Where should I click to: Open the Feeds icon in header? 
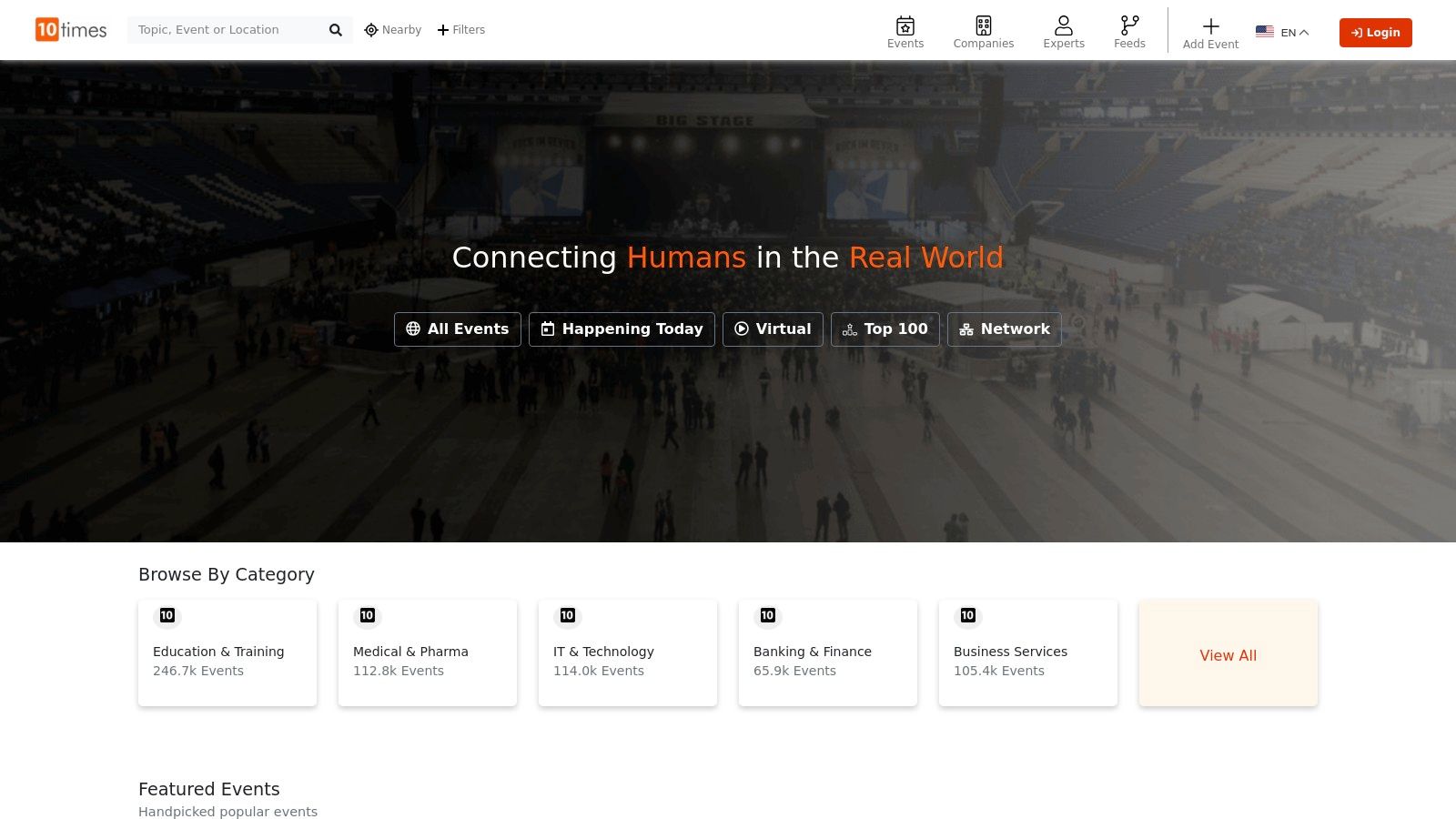(1129, 25)
